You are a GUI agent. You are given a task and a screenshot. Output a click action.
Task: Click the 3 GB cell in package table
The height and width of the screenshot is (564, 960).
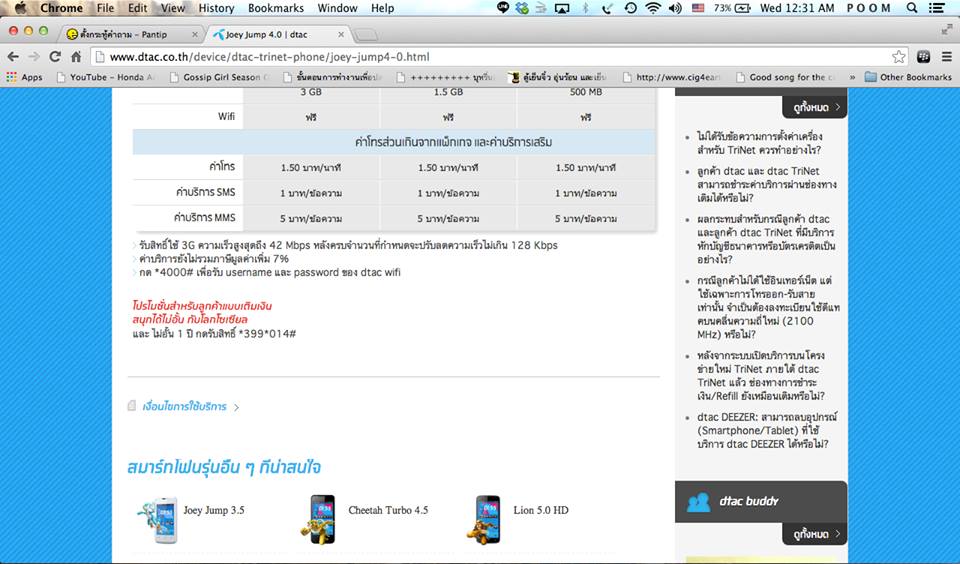pyautogui.click(x=311, y=92)
